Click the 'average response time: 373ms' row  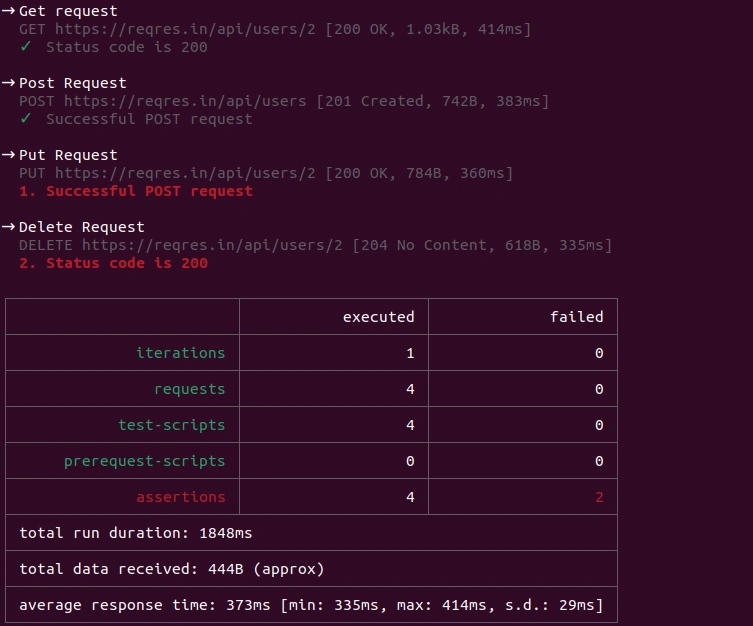311,605
